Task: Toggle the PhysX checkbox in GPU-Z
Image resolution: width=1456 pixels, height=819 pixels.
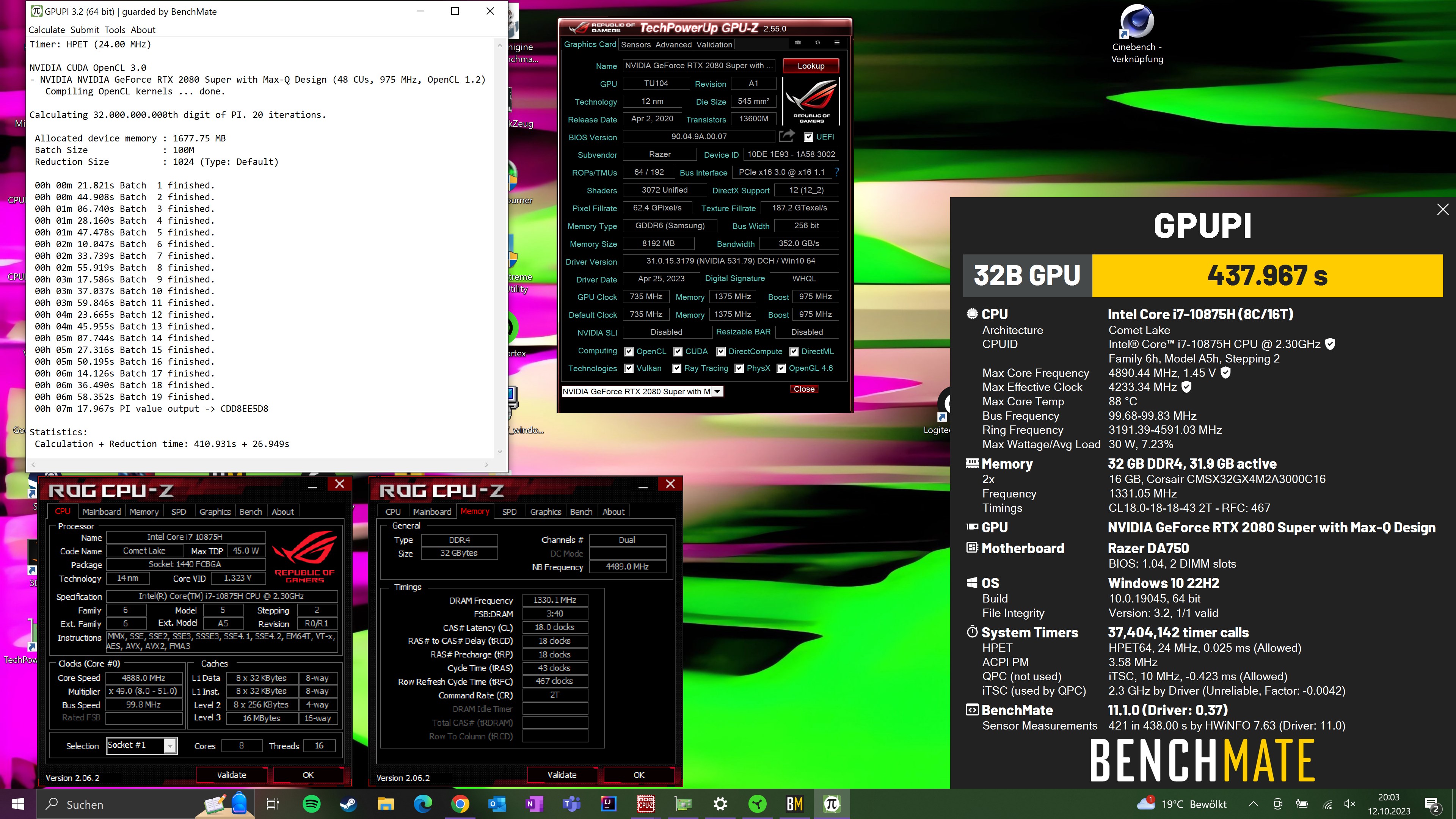Action: [x=739, y=369]
